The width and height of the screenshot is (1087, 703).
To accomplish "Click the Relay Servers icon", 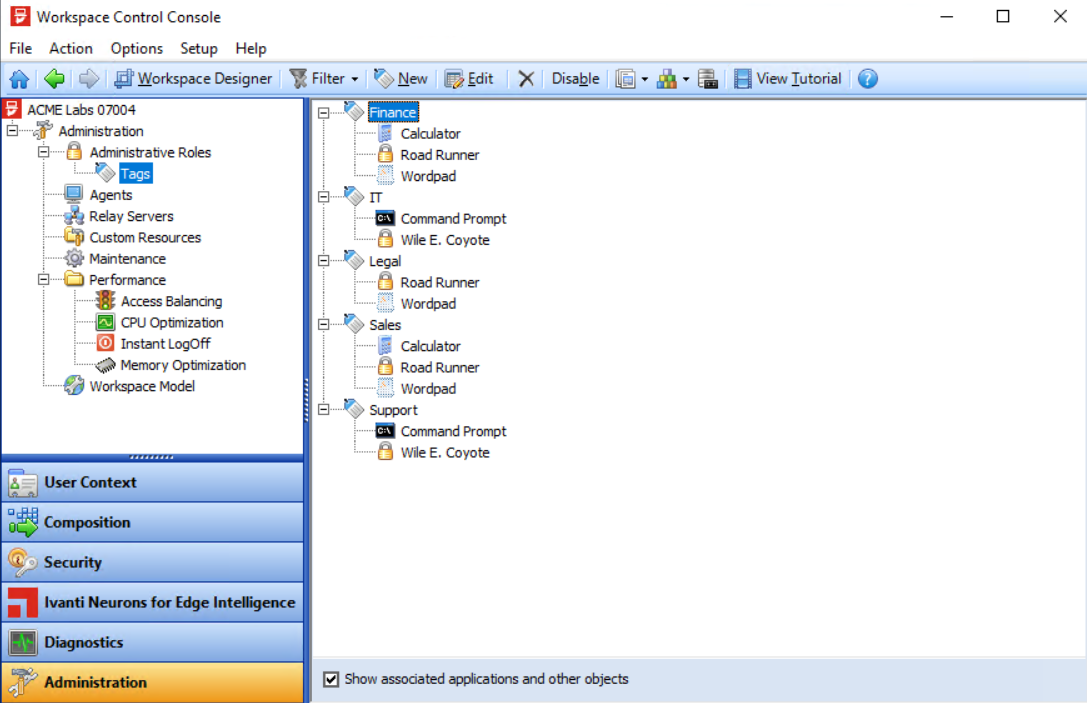I will [74, 216].
